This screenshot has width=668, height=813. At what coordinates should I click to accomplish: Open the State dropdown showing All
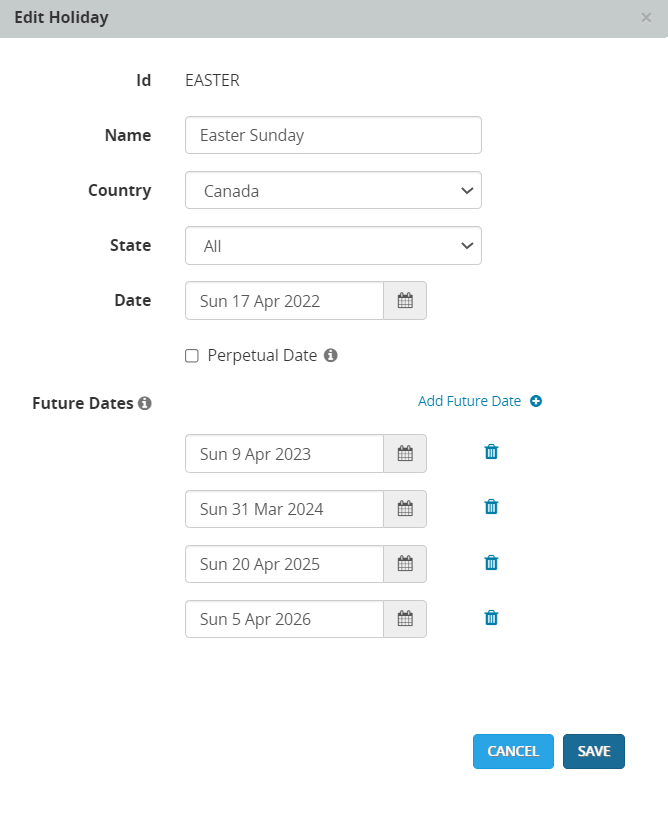[x=333, y=246]
